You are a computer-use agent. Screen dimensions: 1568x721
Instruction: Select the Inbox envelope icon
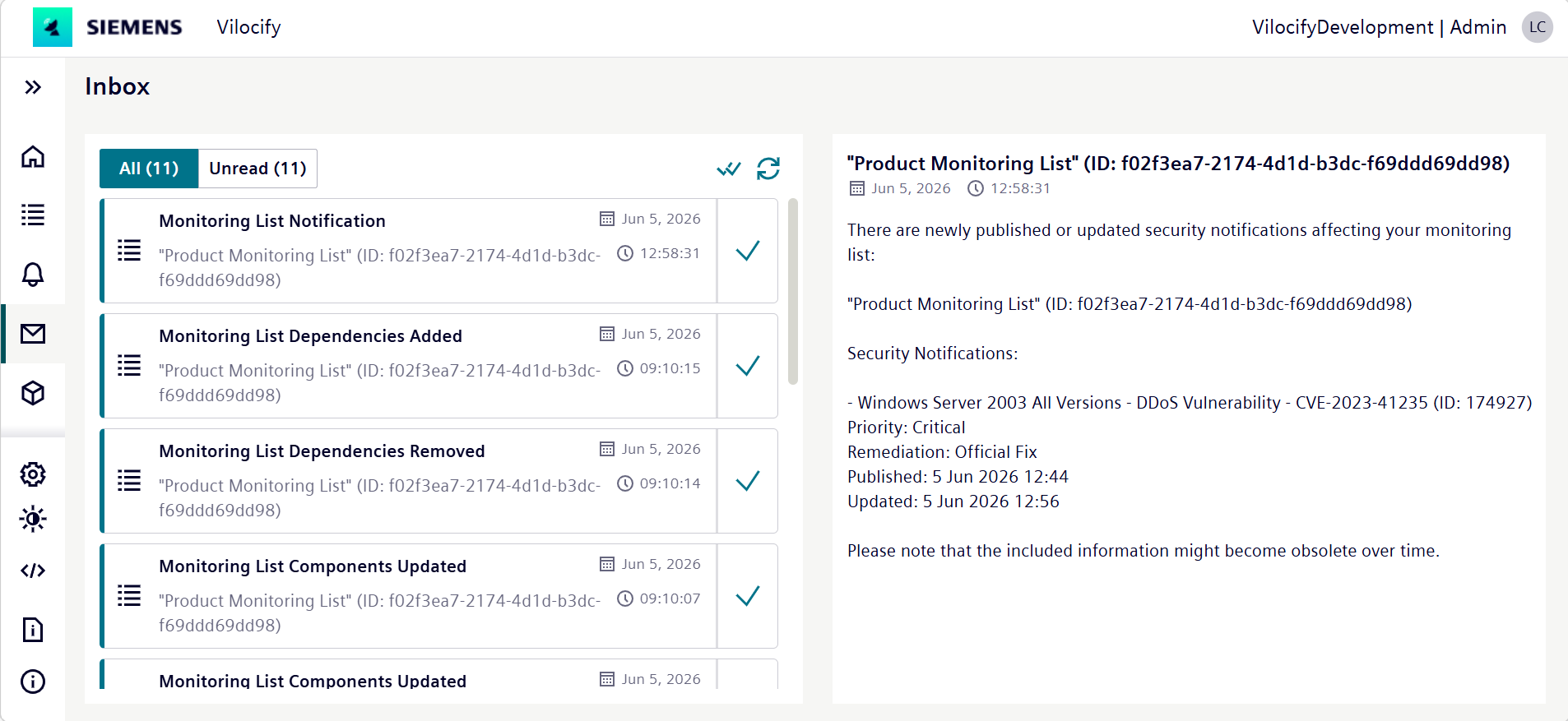coord(33,334)
